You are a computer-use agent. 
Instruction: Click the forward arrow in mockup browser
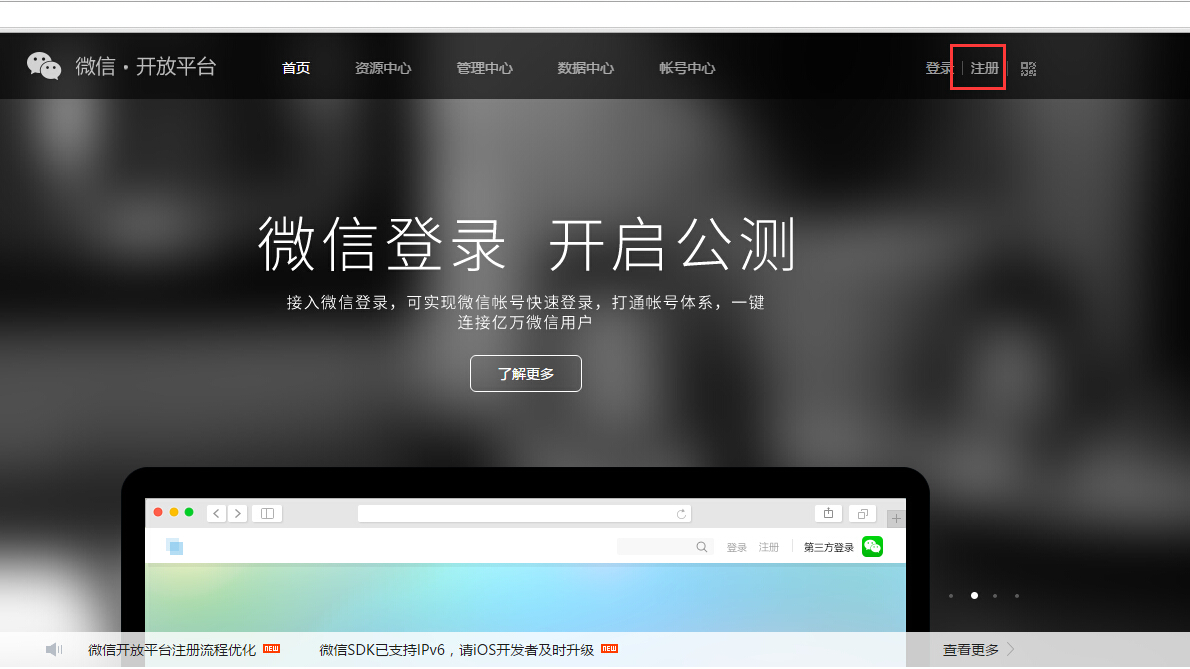pos(238,514)
